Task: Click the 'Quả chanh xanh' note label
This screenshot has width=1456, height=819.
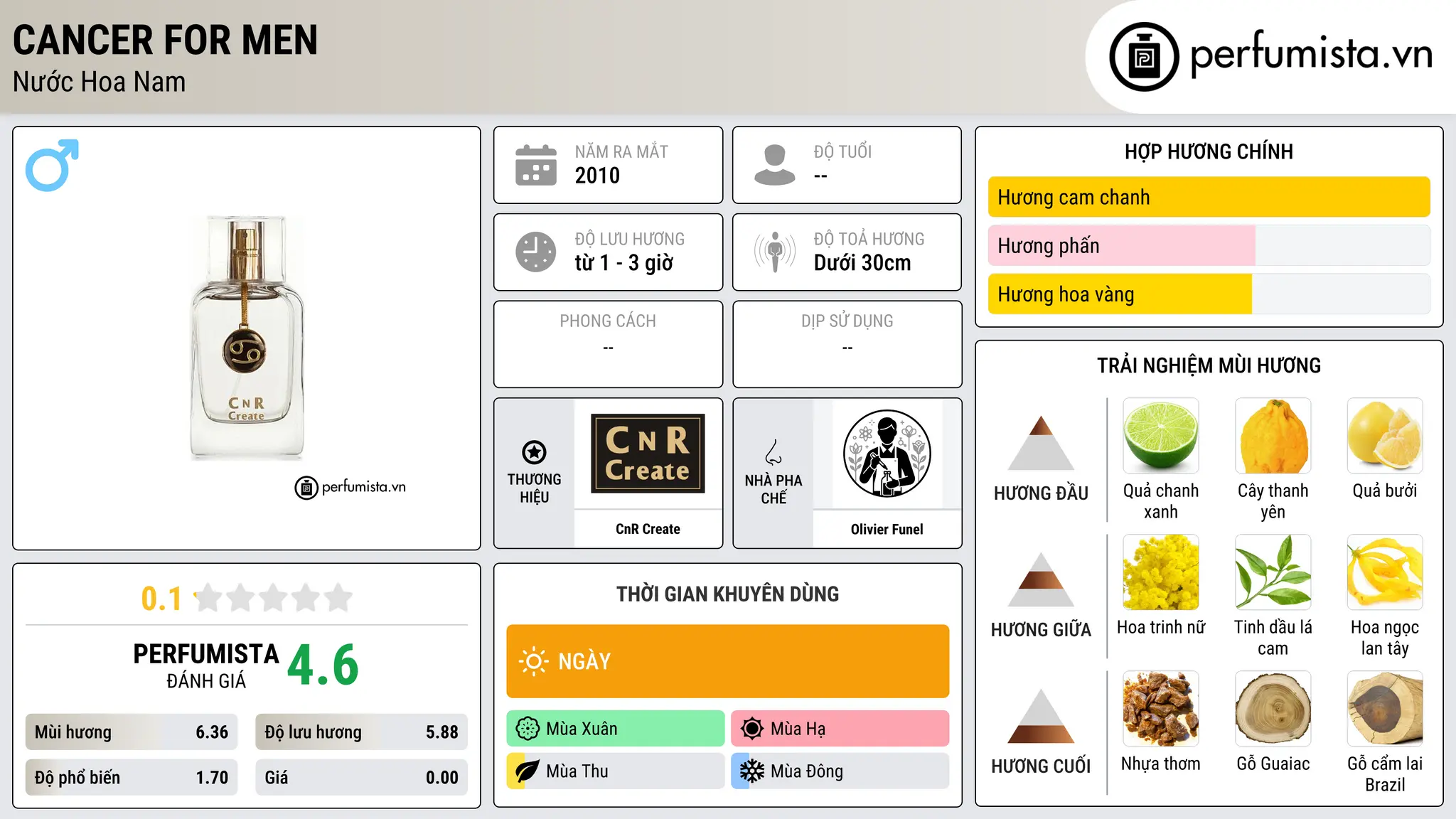Action: [1161, 501]
